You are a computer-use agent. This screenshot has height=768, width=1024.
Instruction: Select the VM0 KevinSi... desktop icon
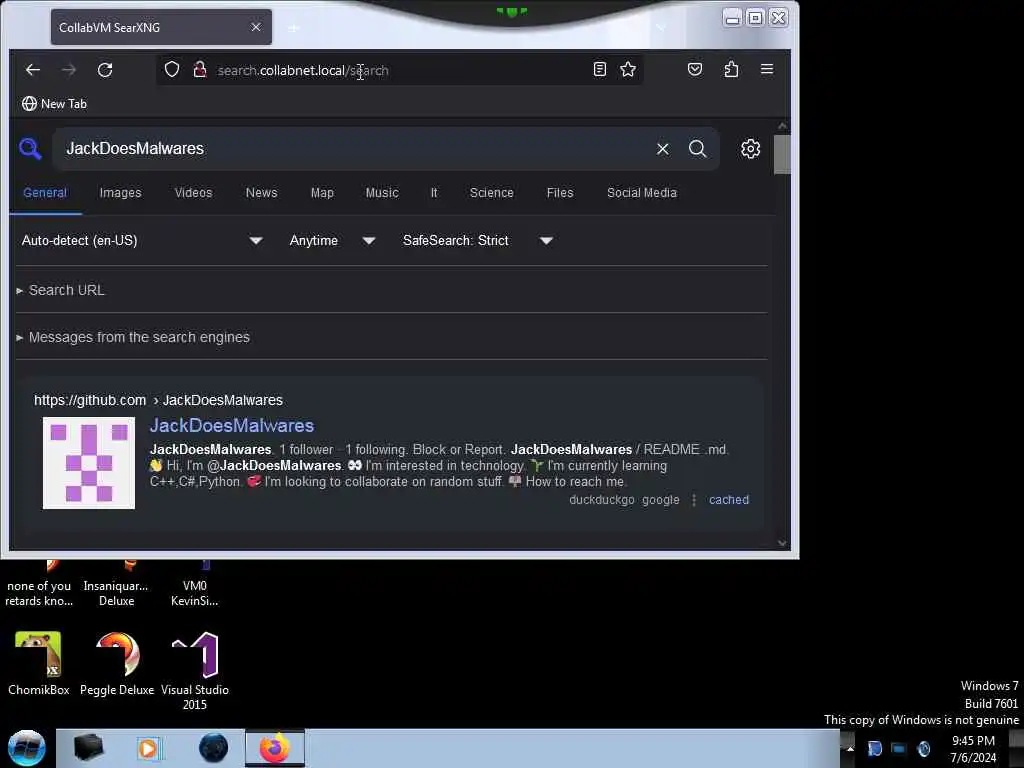(195, 585)
